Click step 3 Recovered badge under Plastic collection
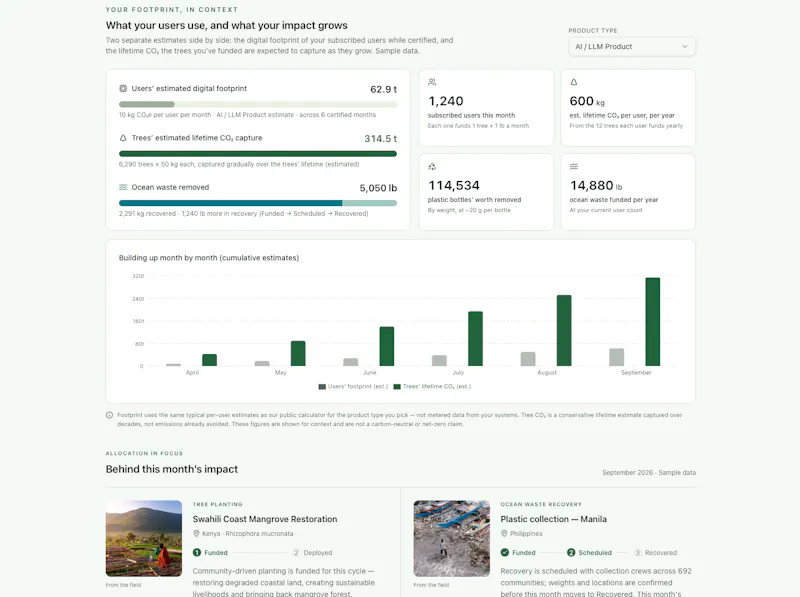The width and height of the screenshot is (800, 597). [x=637, y=553]
